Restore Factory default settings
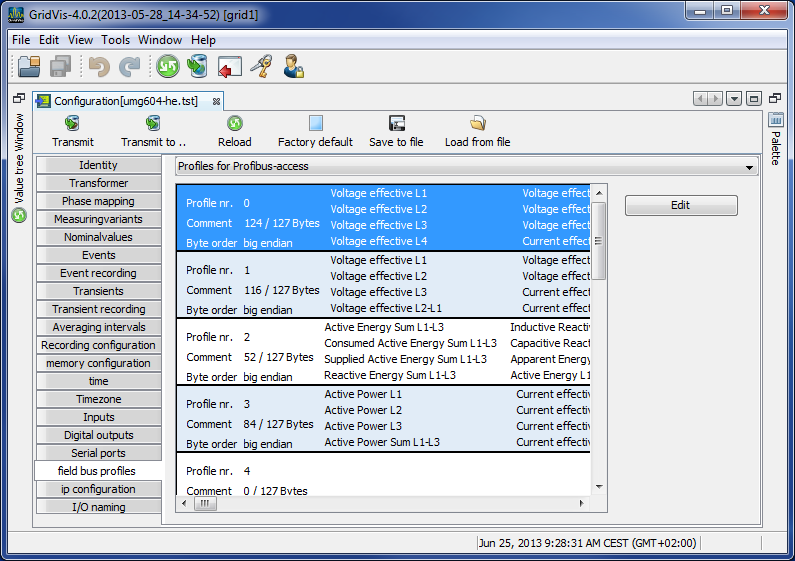Screen dimensions: 795x561 [315, 131]
